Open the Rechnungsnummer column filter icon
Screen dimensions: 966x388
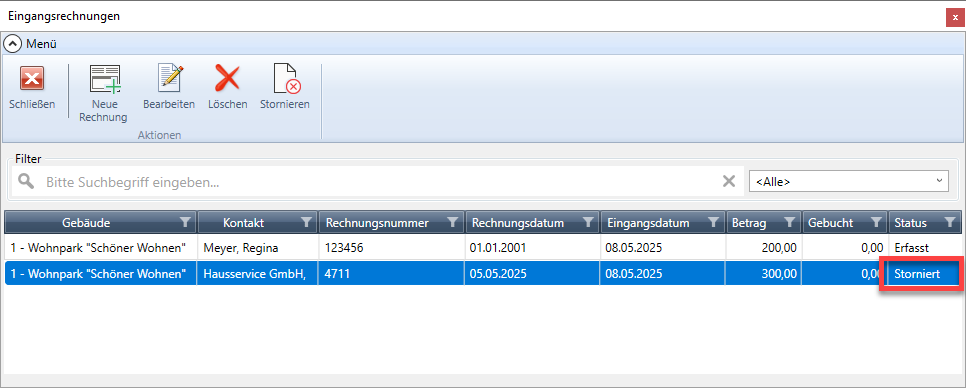pyautogui.click(x=452, y=222)
